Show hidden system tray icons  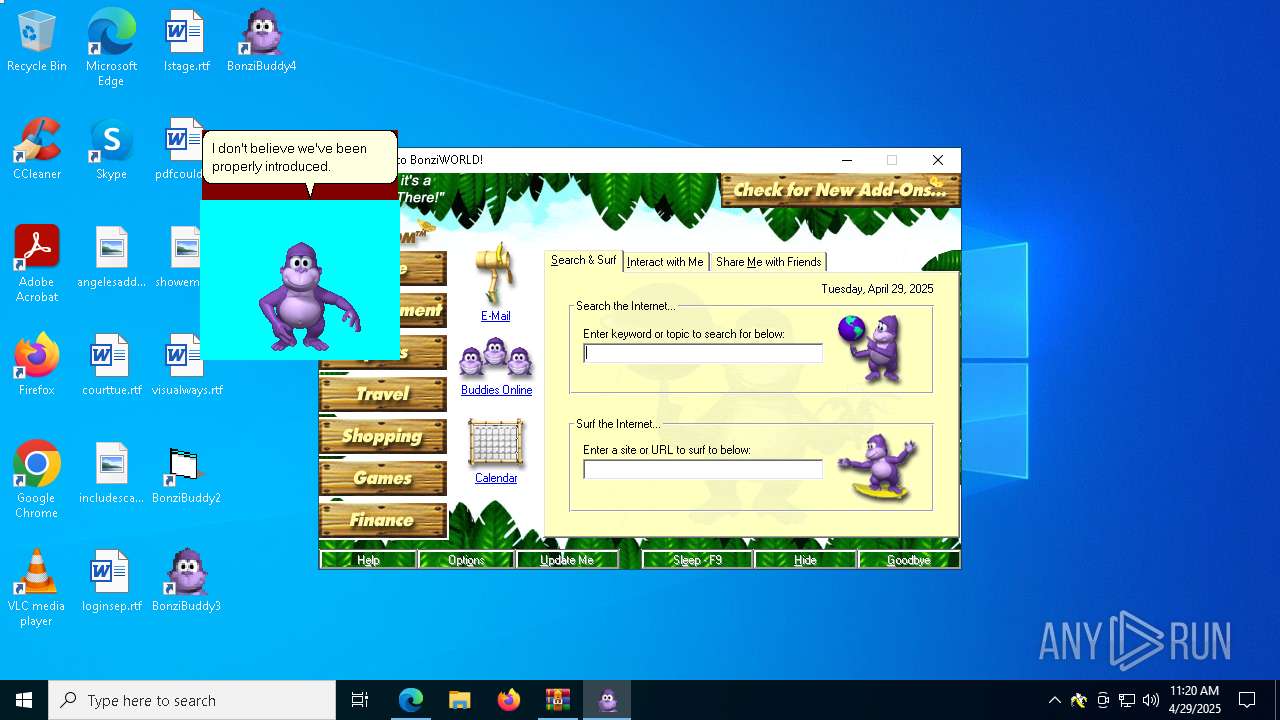1054,700
